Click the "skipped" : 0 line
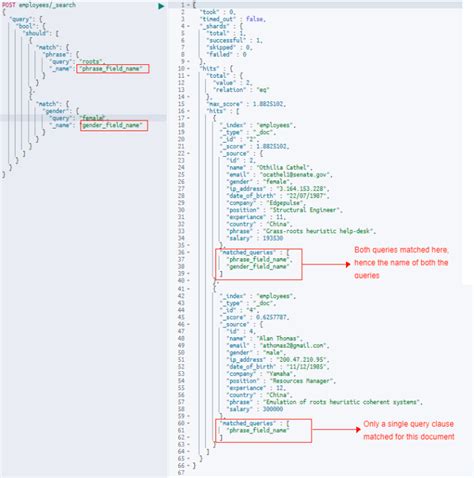This screenshot has height=478, width=474. tap(229, 47)
